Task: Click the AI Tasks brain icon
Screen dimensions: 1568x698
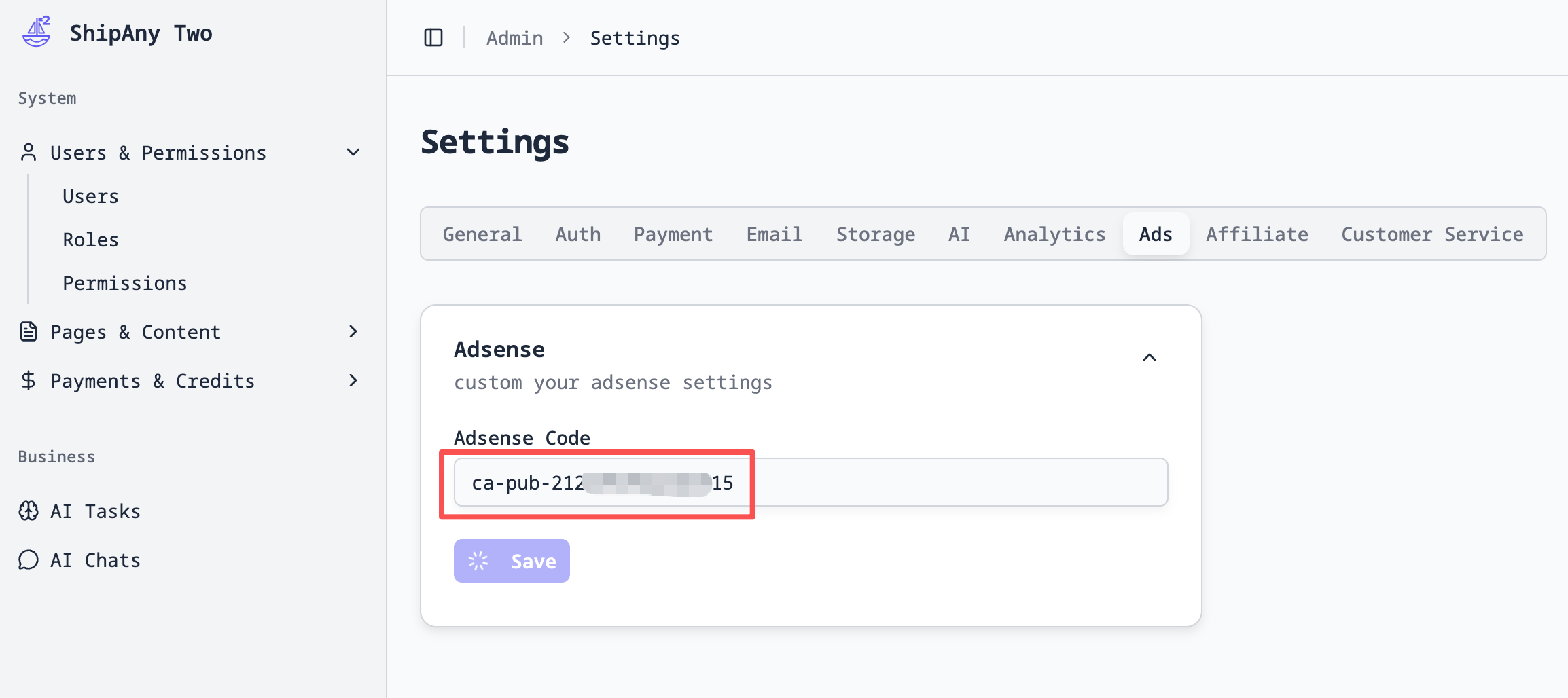Action: pyautogui.click(x=29, y=511)
